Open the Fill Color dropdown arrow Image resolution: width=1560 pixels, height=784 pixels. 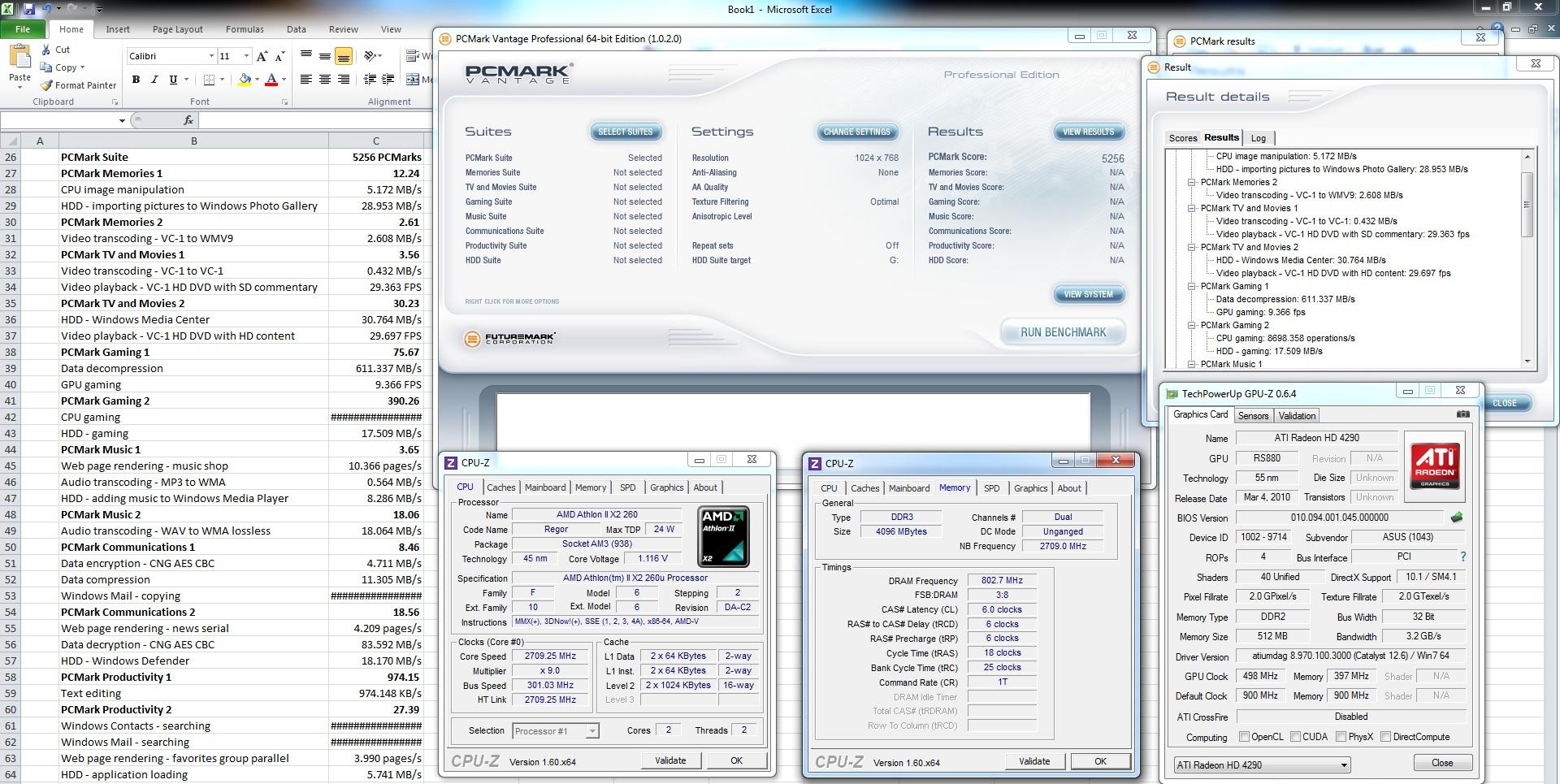coord(257,80)
